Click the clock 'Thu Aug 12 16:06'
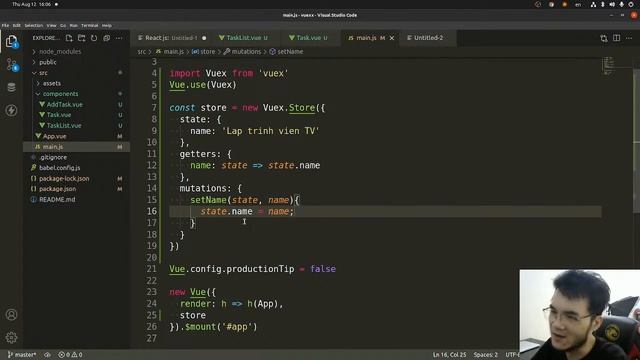The image size is (640, 360). (x=31, y=4)
